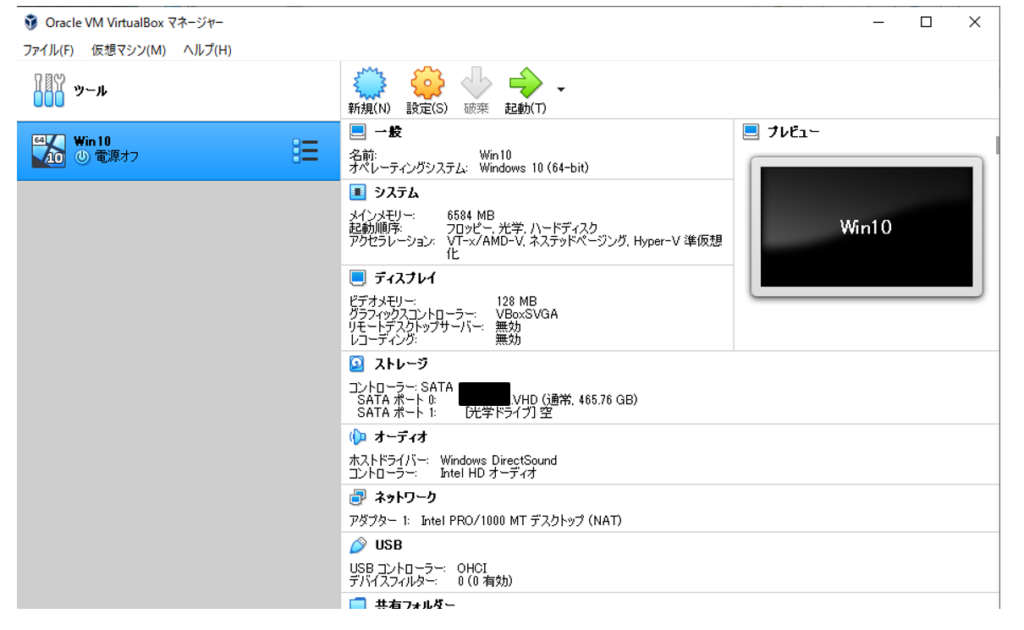
Task: Click the power-off status icon by 電源オフ
Action: point(82,157)
